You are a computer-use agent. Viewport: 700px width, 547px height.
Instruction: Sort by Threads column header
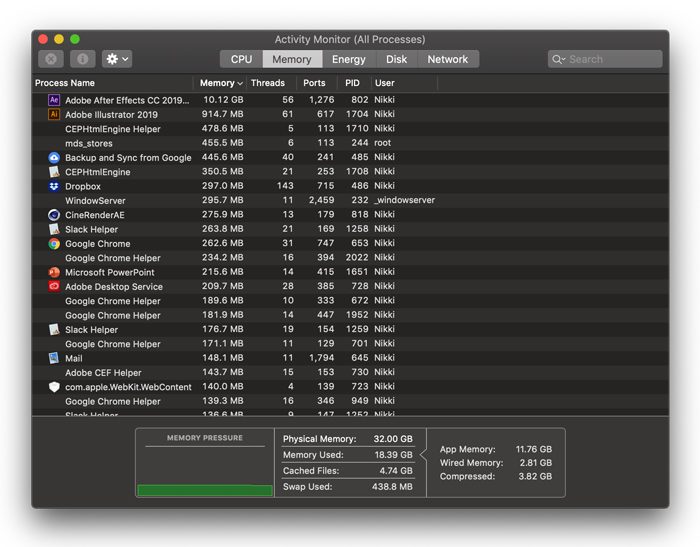[271, 83]
